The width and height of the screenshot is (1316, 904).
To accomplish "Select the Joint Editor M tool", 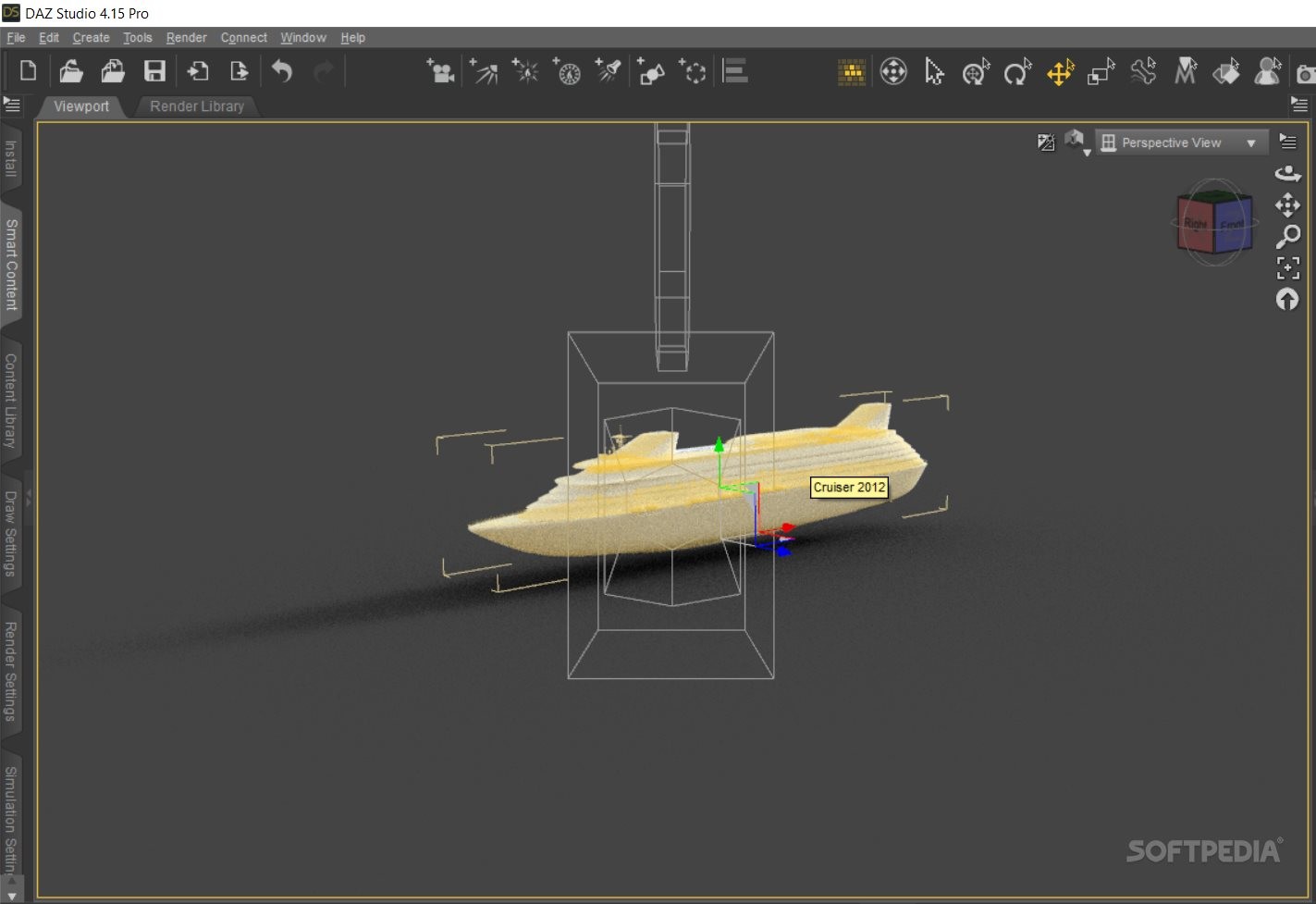I will (x=1185, y=71).
